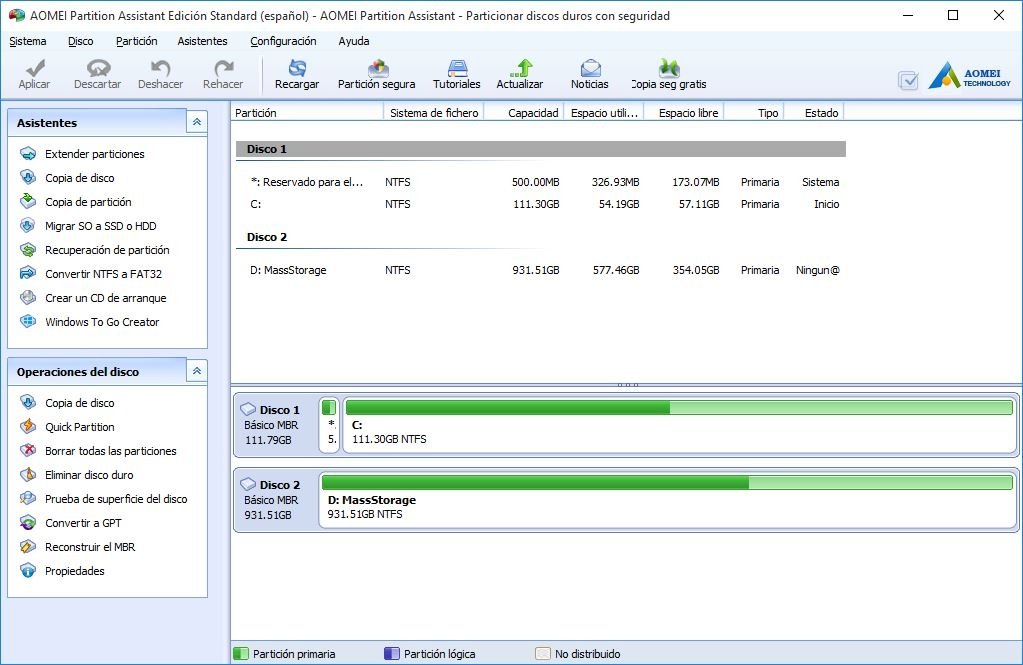Image resolution: width=1023 pixels, height=665 pixels.
Task: Click the Recuperación de partición icon
Action: 28,250
